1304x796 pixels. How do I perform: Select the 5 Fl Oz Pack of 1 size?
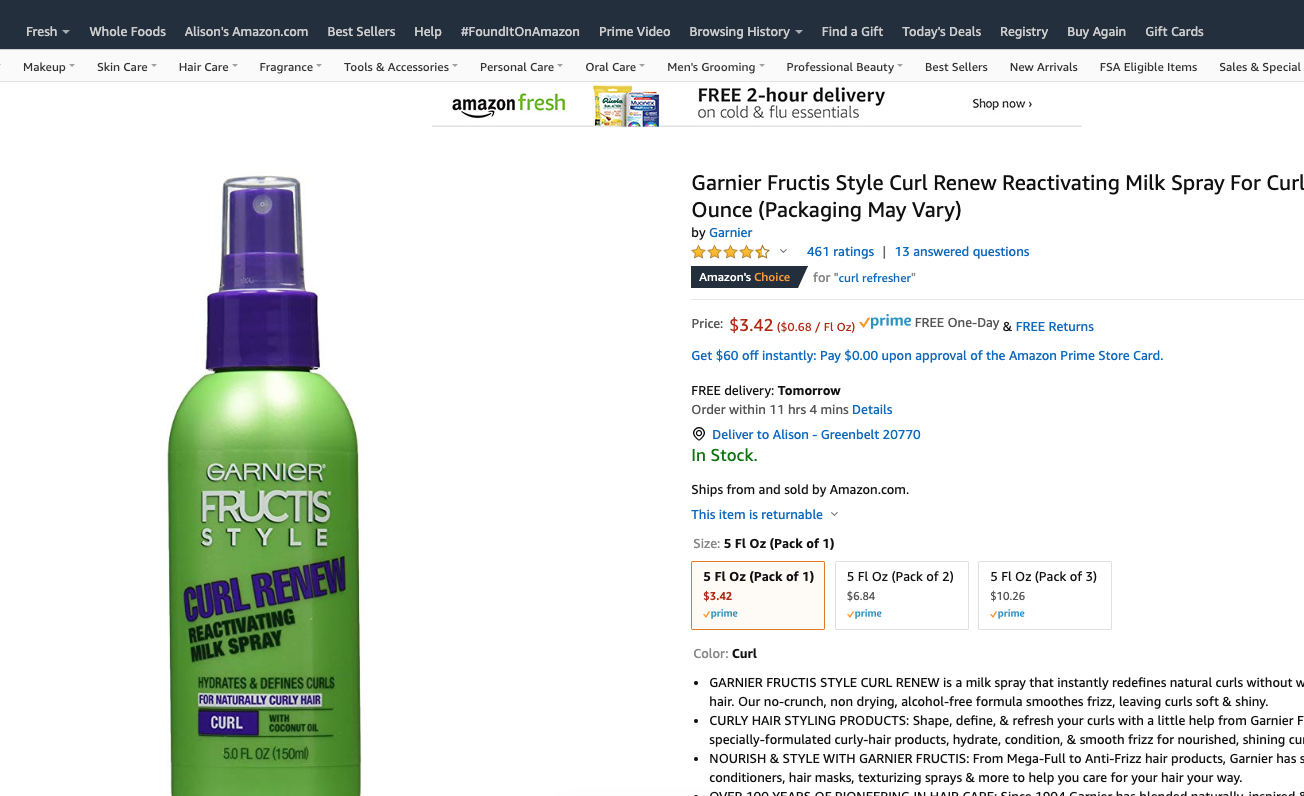(x=758, y=595)
